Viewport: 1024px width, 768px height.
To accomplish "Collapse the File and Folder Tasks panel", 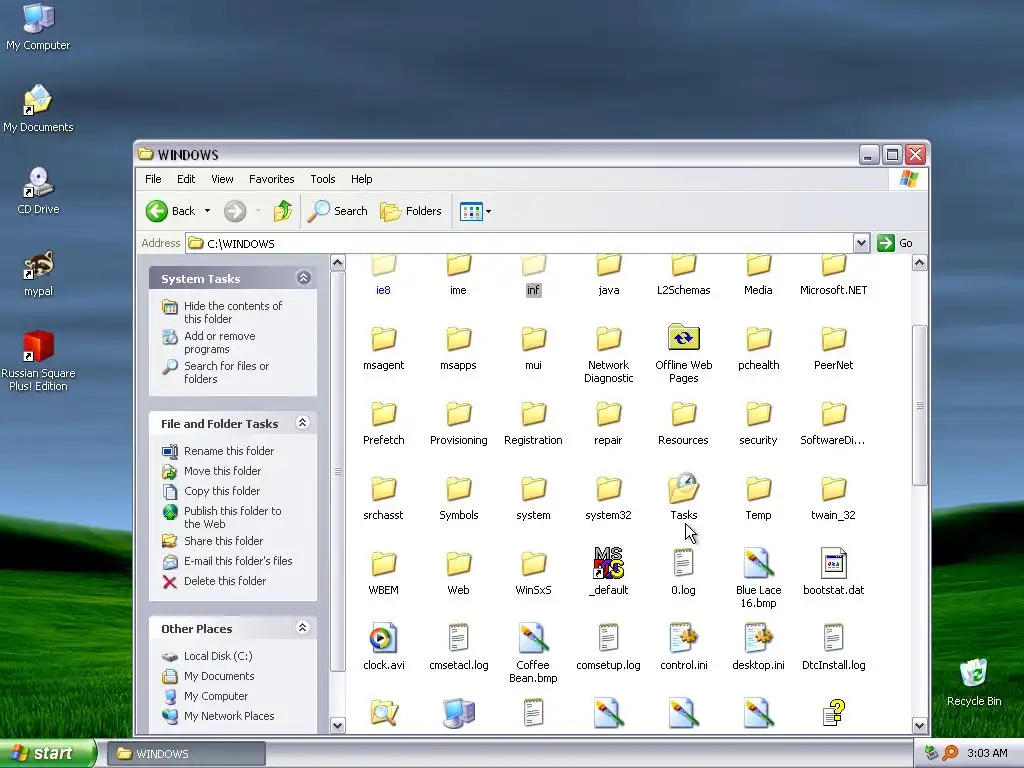I will click(302, 423).
